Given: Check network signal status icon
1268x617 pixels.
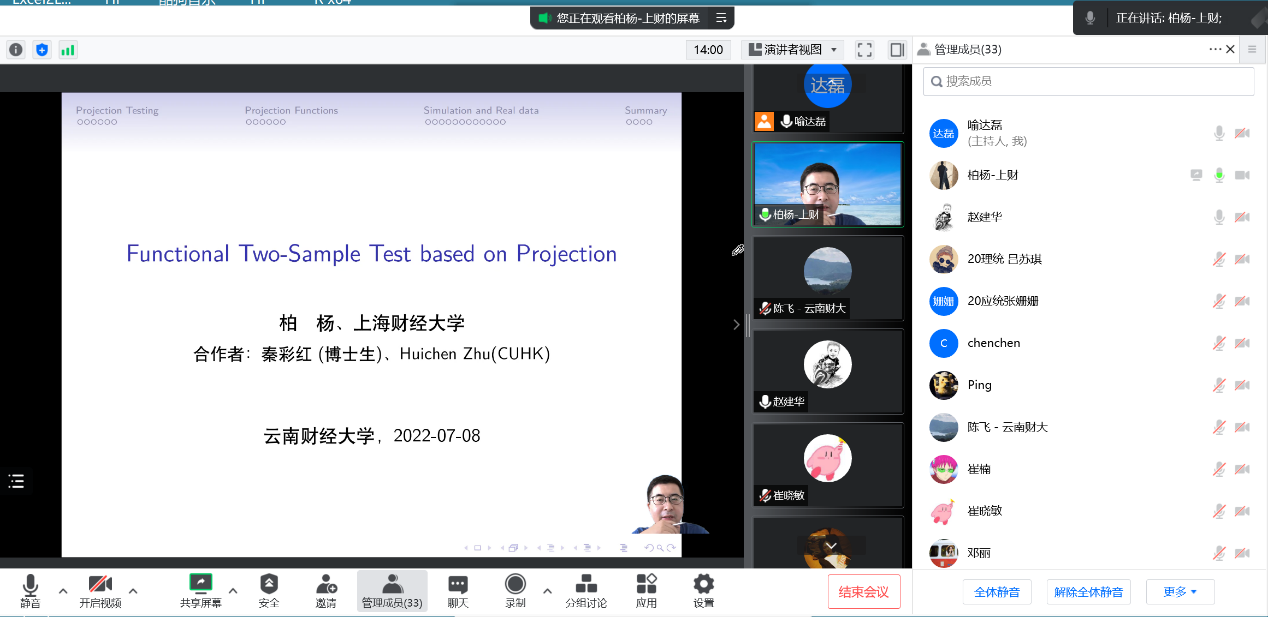Looking at the screenshot, I should pos(68,49).
